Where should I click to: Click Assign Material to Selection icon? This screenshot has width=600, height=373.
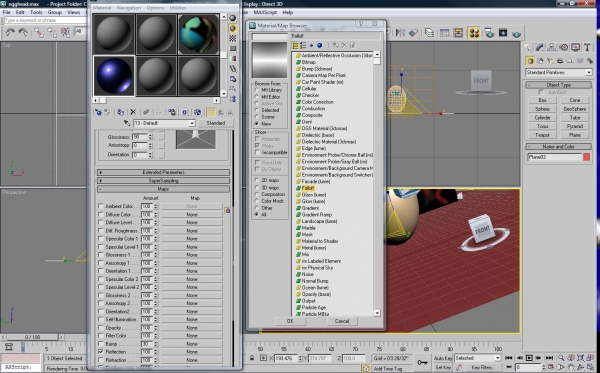pyautogui.click(x=120, y=112)
